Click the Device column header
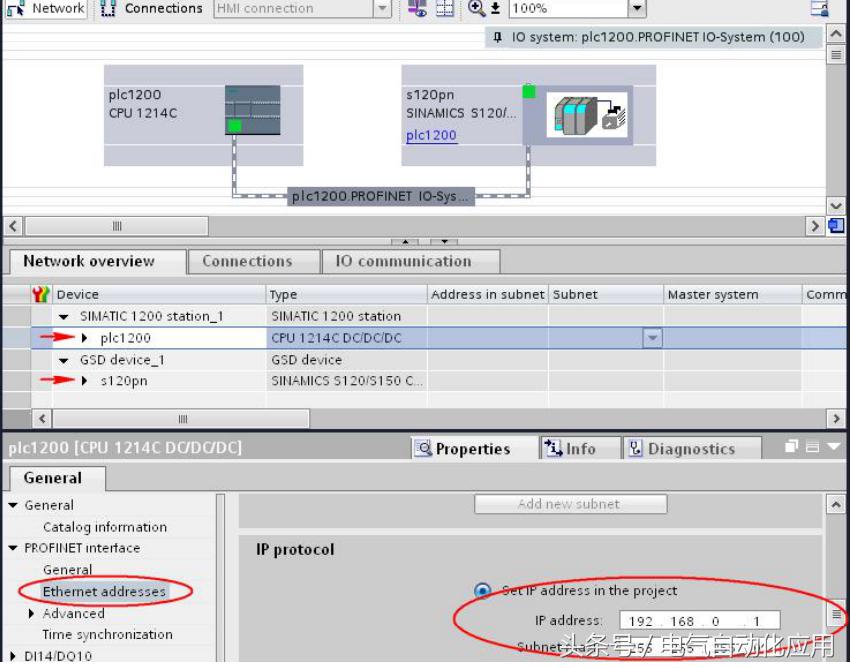Image resolution: width=851 pixels, height=668 pixels. pos(159,295)
